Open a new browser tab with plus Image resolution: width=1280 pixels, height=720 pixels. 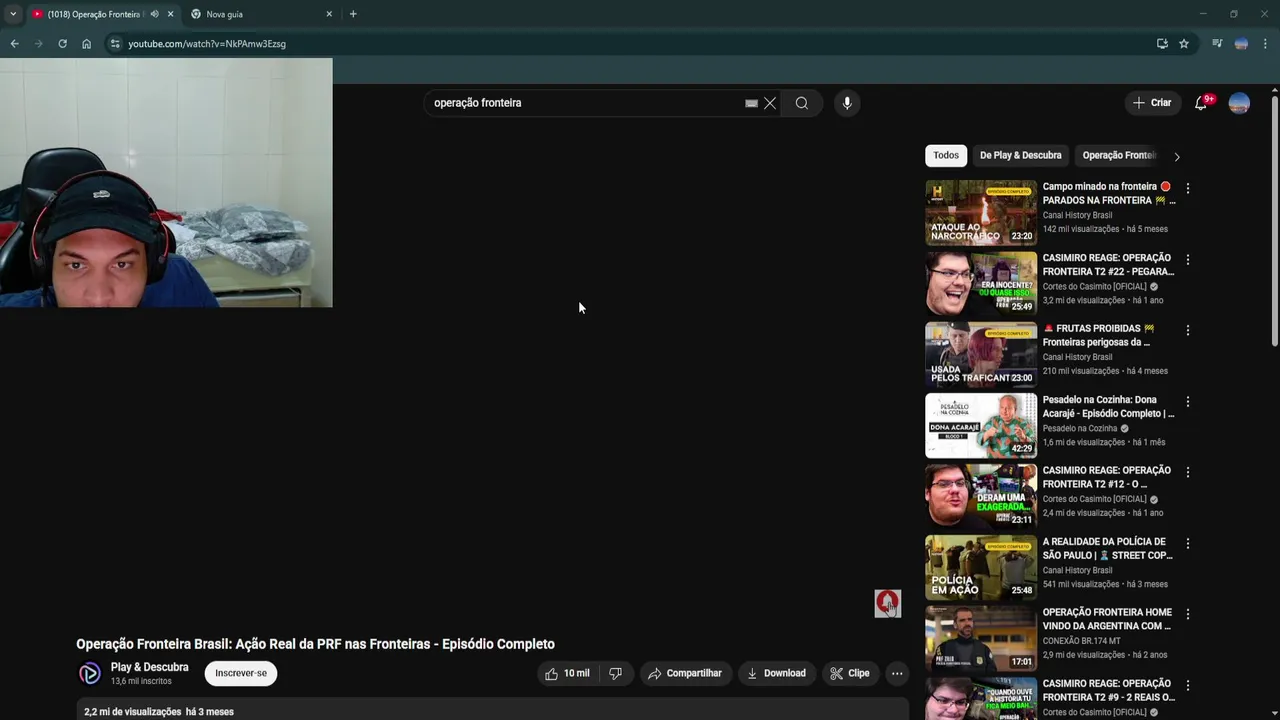[x=353, y=14]
